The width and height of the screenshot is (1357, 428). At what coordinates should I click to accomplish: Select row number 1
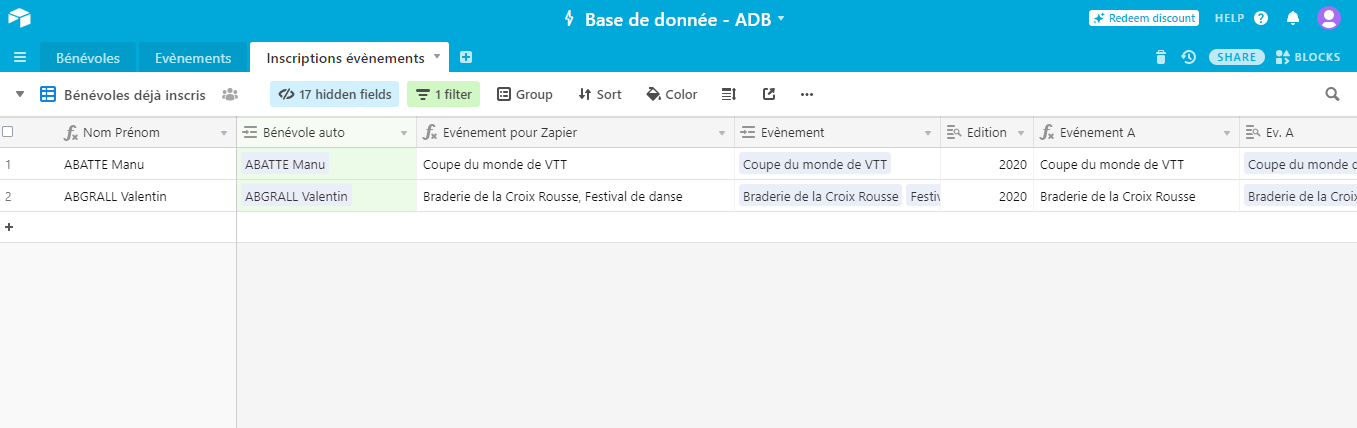[x=8, y=164]
